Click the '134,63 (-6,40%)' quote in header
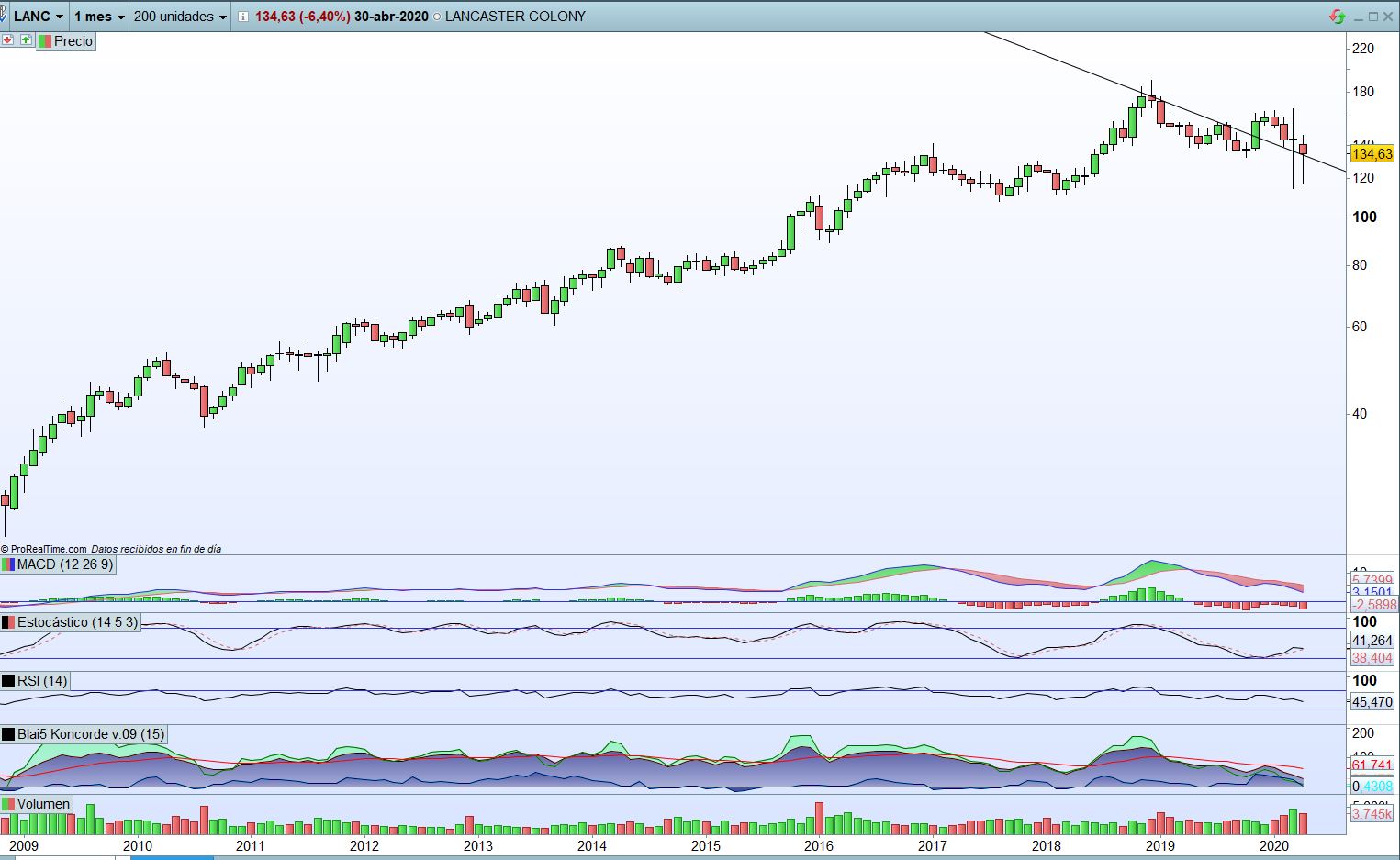The height and width of the screenshot is (860, 1400). pyautogui.click(x=302, y=17)
